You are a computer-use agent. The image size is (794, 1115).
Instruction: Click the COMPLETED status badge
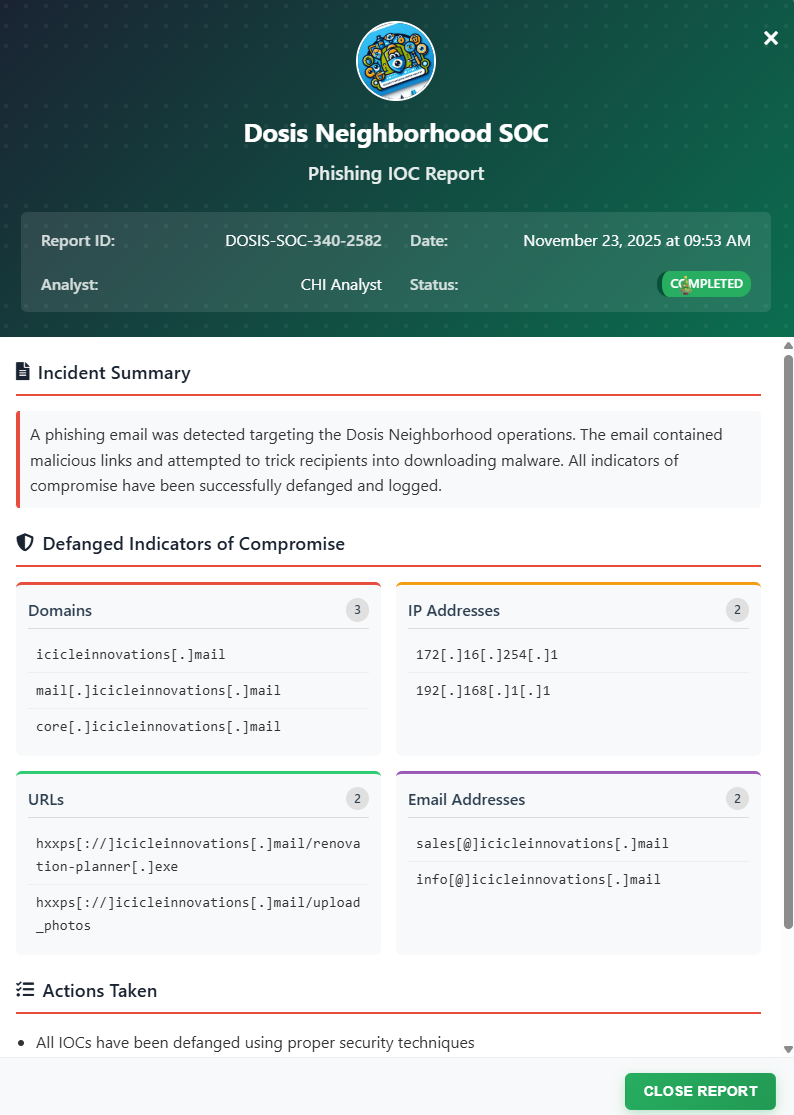coord(704,284)
